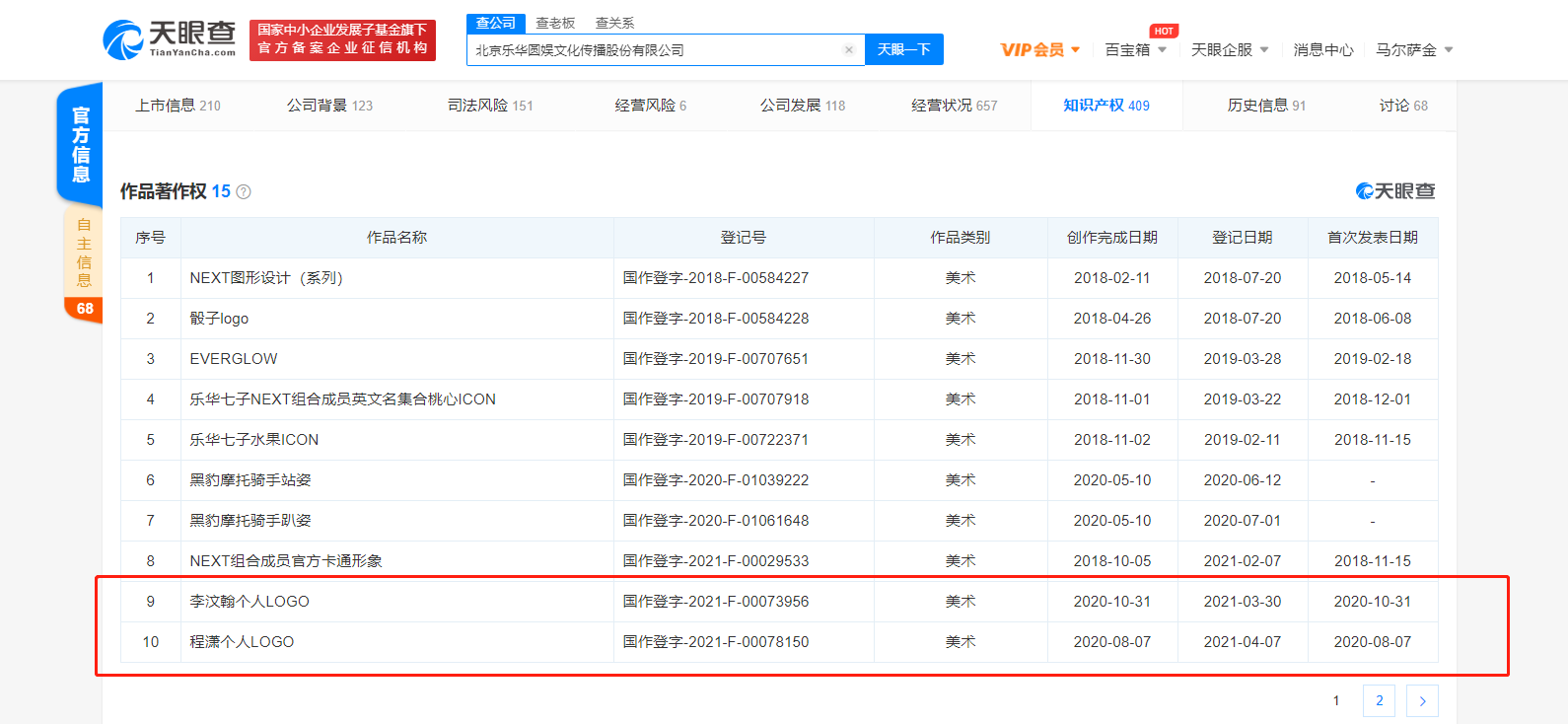The height and width of the screenshot is (724, 1568).
Task: Open the 经营状况 tab
Action: point(955,106)
